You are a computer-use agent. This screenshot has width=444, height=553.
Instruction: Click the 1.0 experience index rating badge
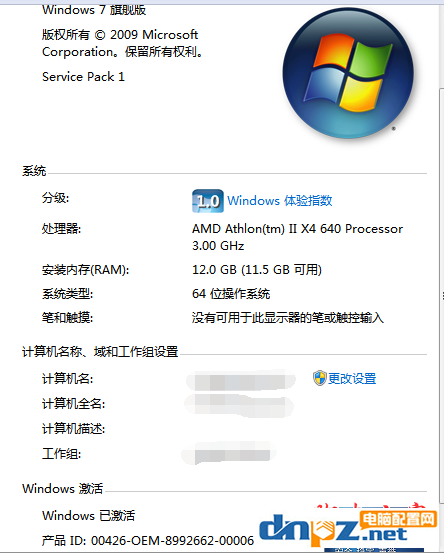[x=208, y=201]
